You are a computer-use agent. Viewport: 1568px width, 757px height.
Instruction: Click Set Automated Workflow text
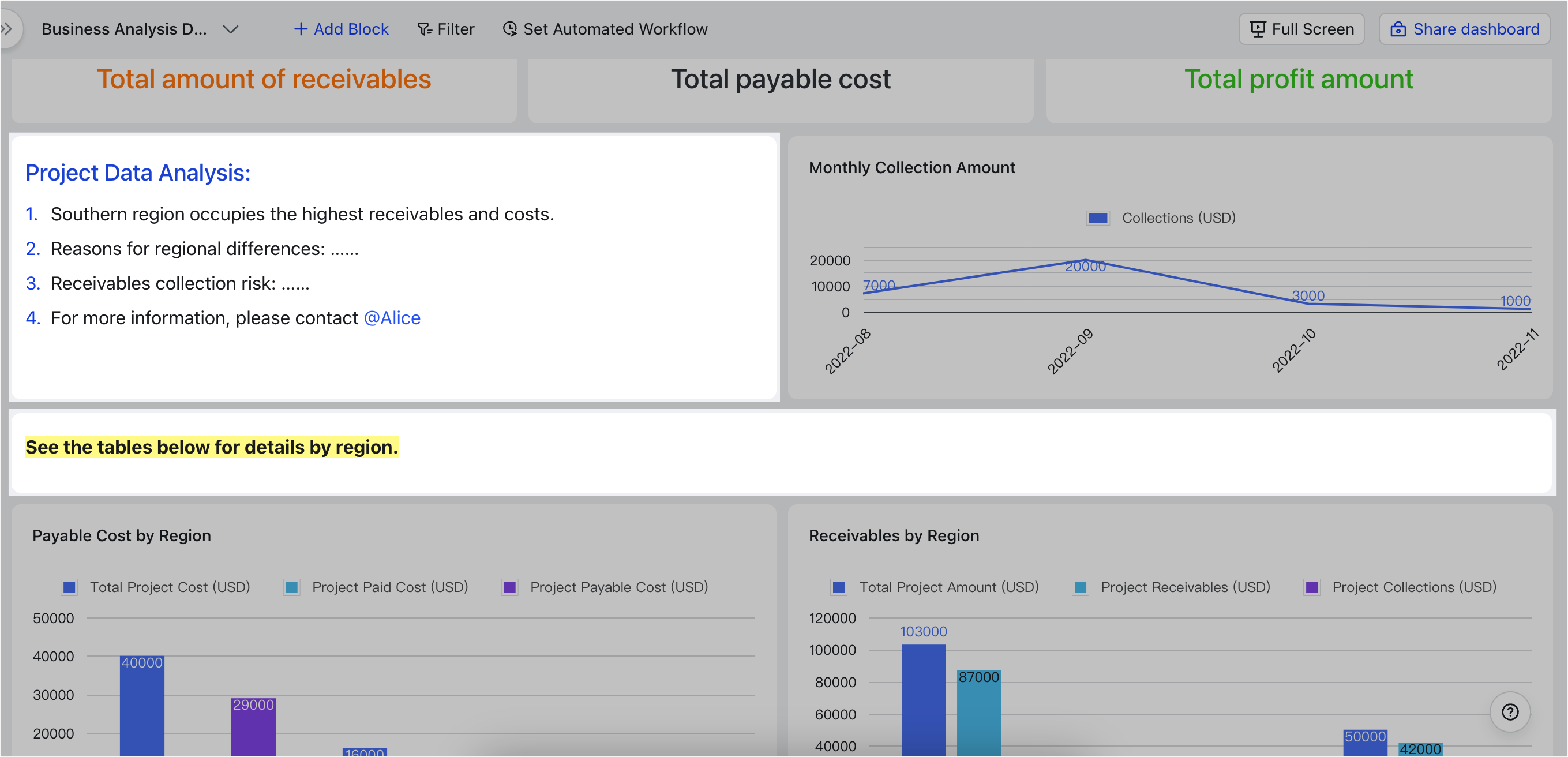click(615, 29)
